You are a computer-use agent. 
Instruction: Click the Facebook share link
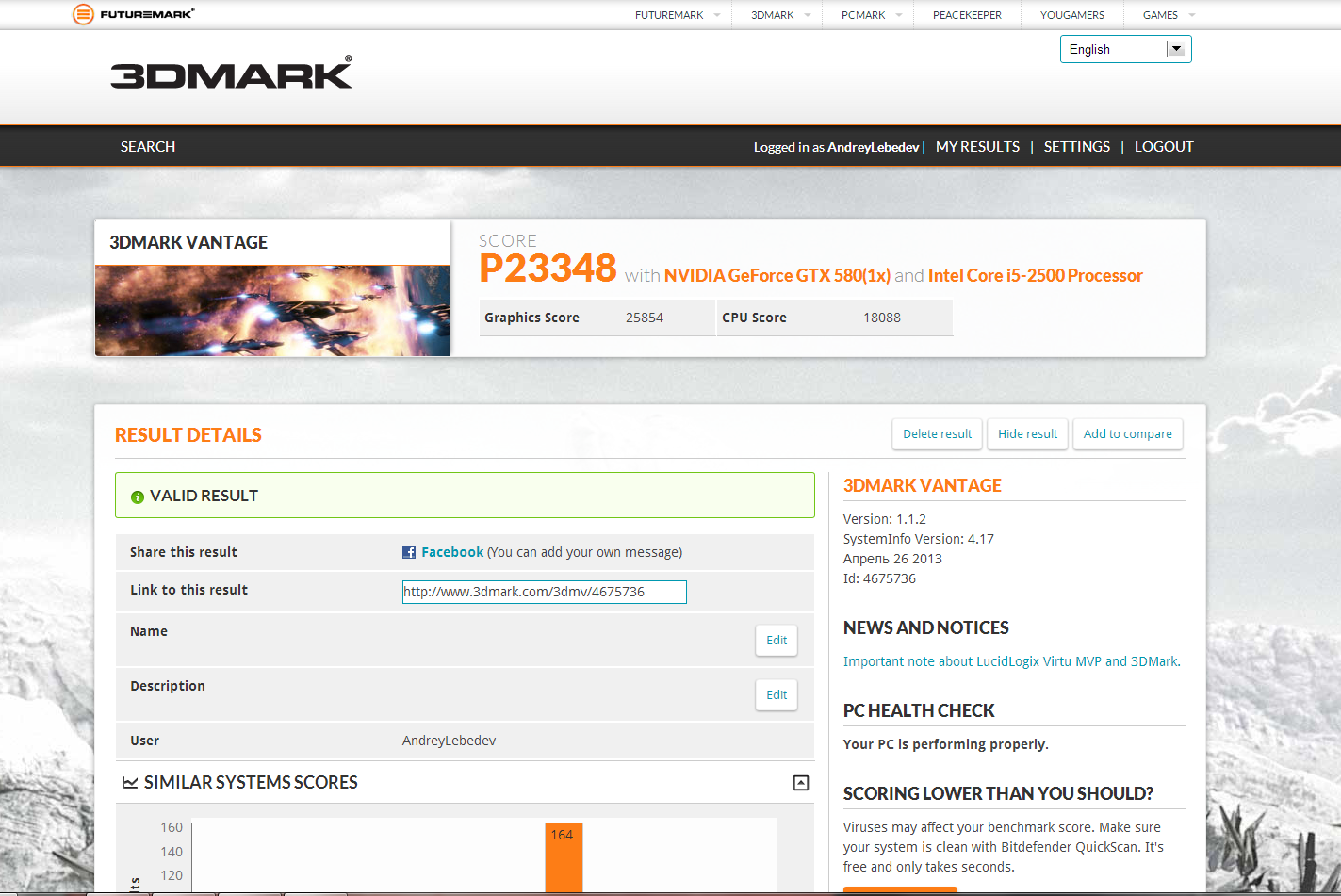452,552
